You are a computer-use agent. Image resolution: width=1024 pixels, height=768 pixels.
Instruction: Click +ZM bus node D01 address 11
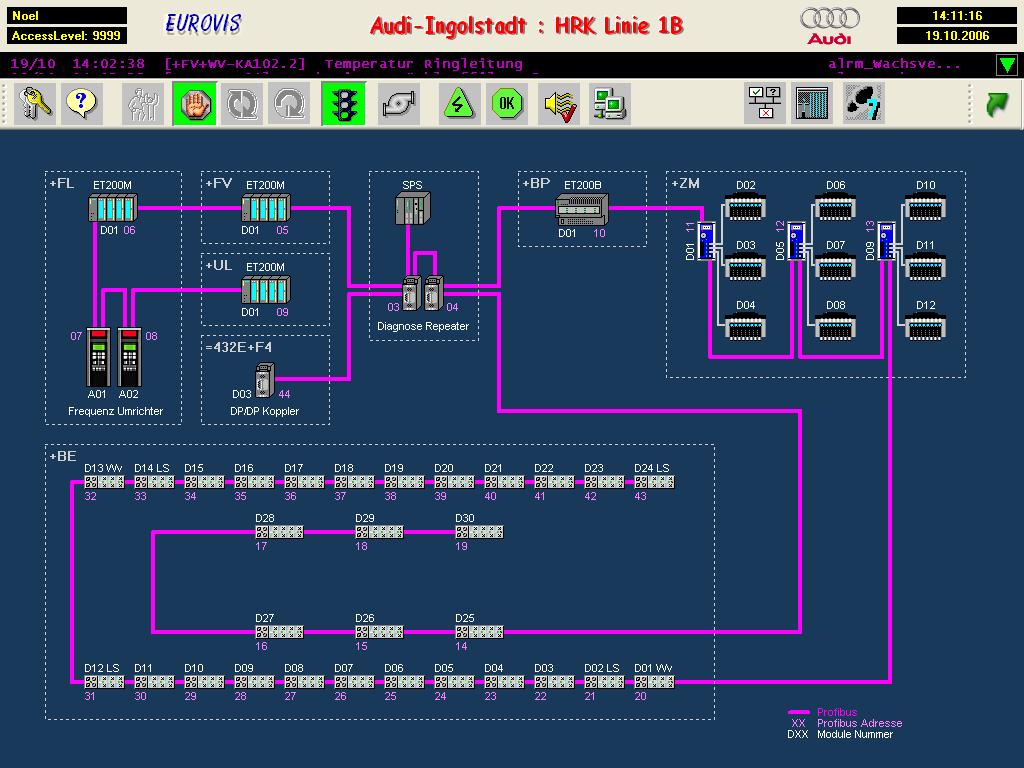pyautogui.click(x=707, y=241)
